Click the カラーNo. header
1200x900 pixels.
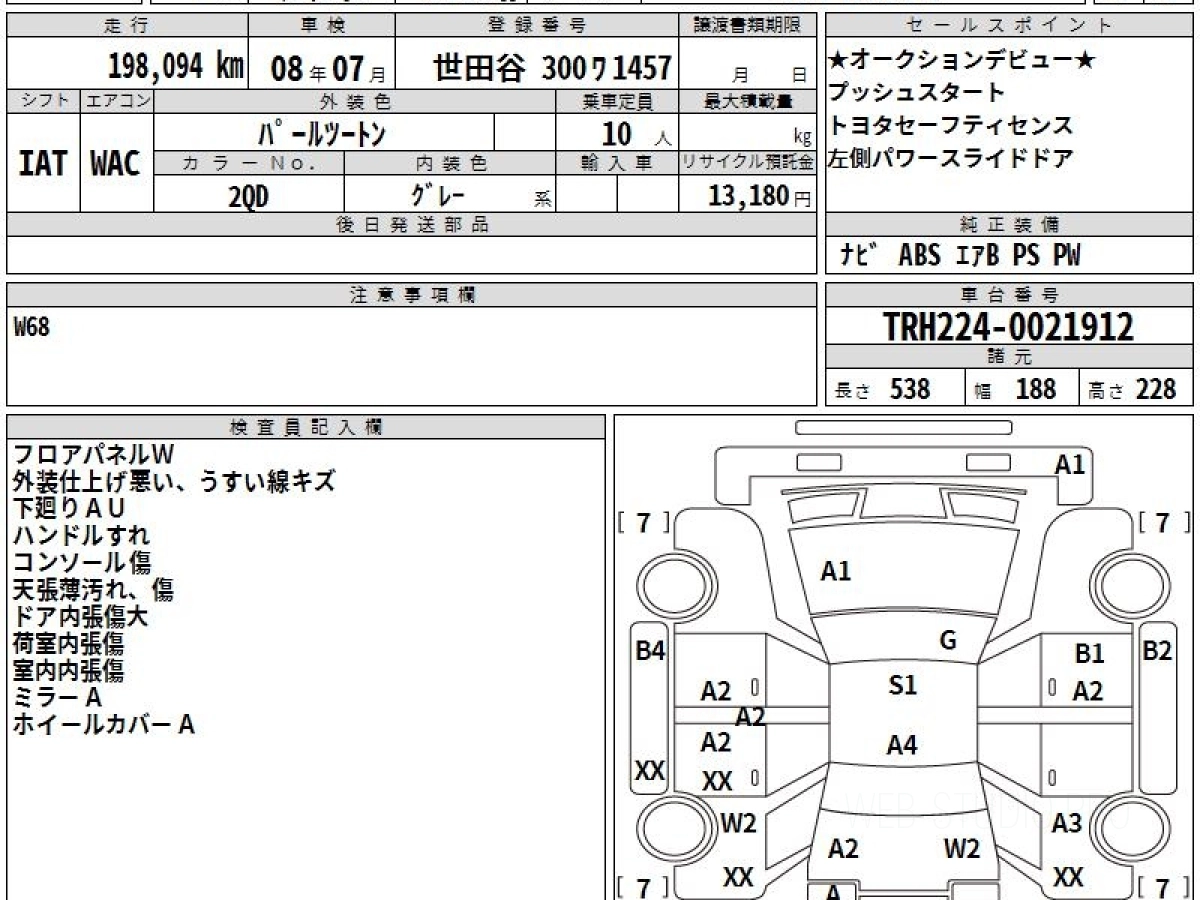[x=249, y=163]
